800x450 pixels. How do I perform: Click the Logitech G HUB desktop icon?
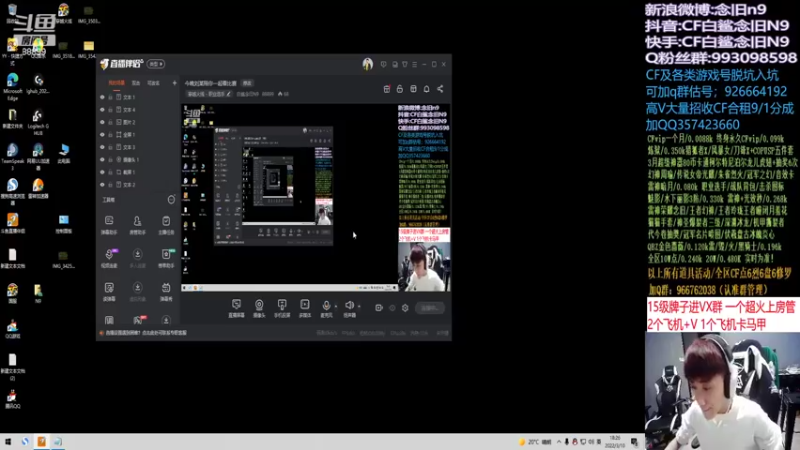(x=38, y=122)
